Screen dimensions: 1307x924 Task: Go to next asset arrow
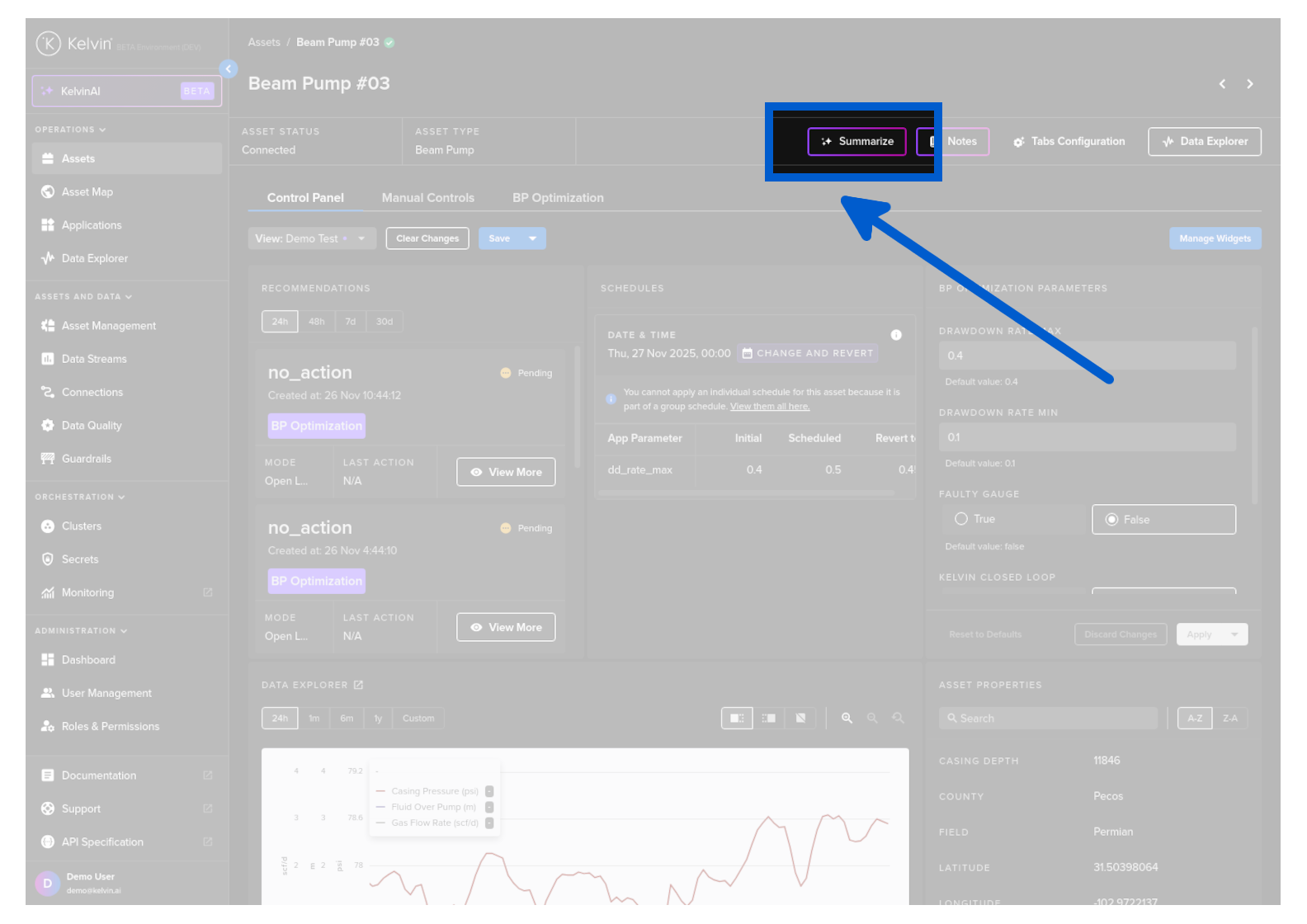click(x=1250, y=84)
